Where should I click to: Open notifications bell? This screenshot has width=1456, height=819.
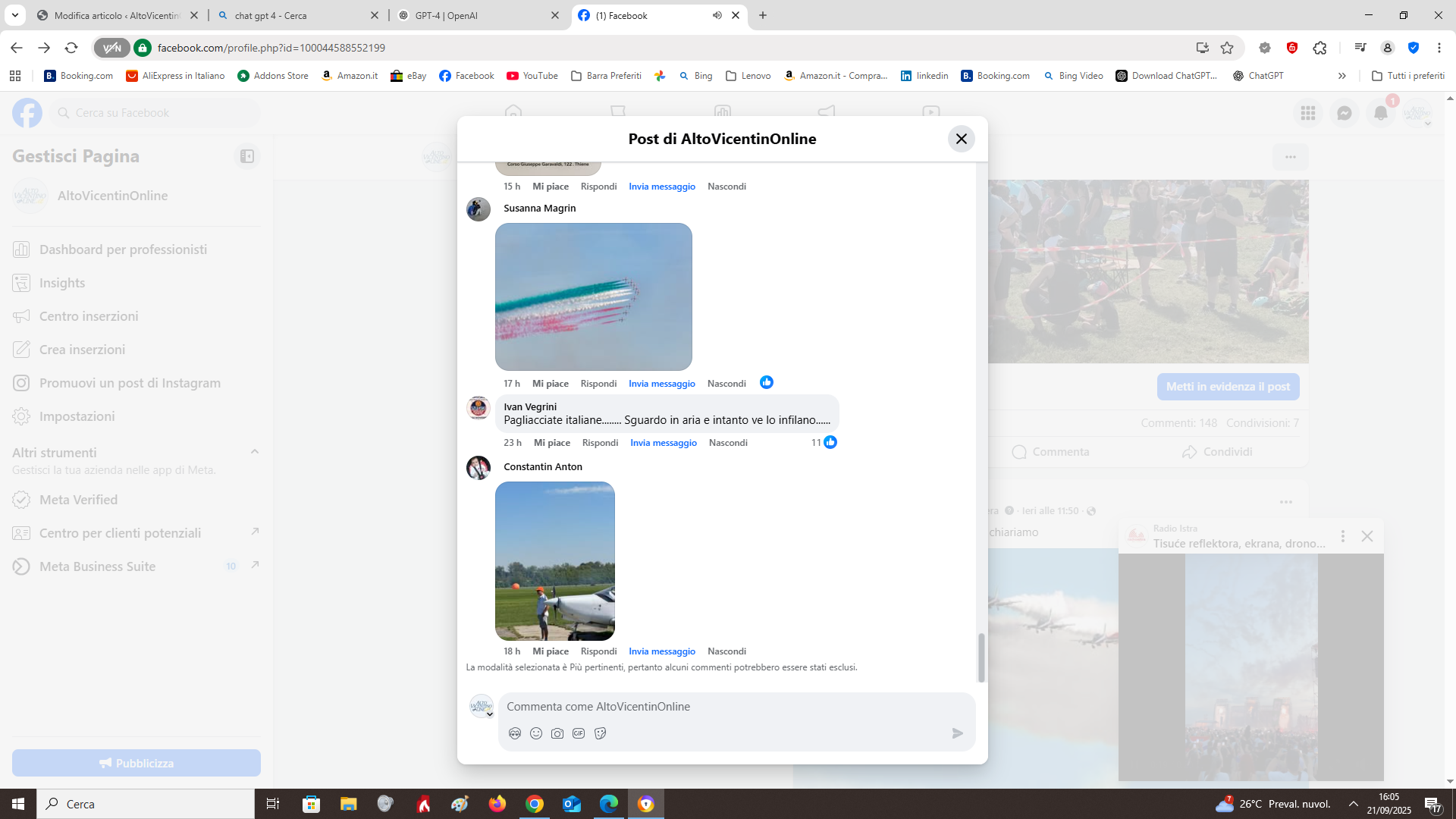[1381, 113]
